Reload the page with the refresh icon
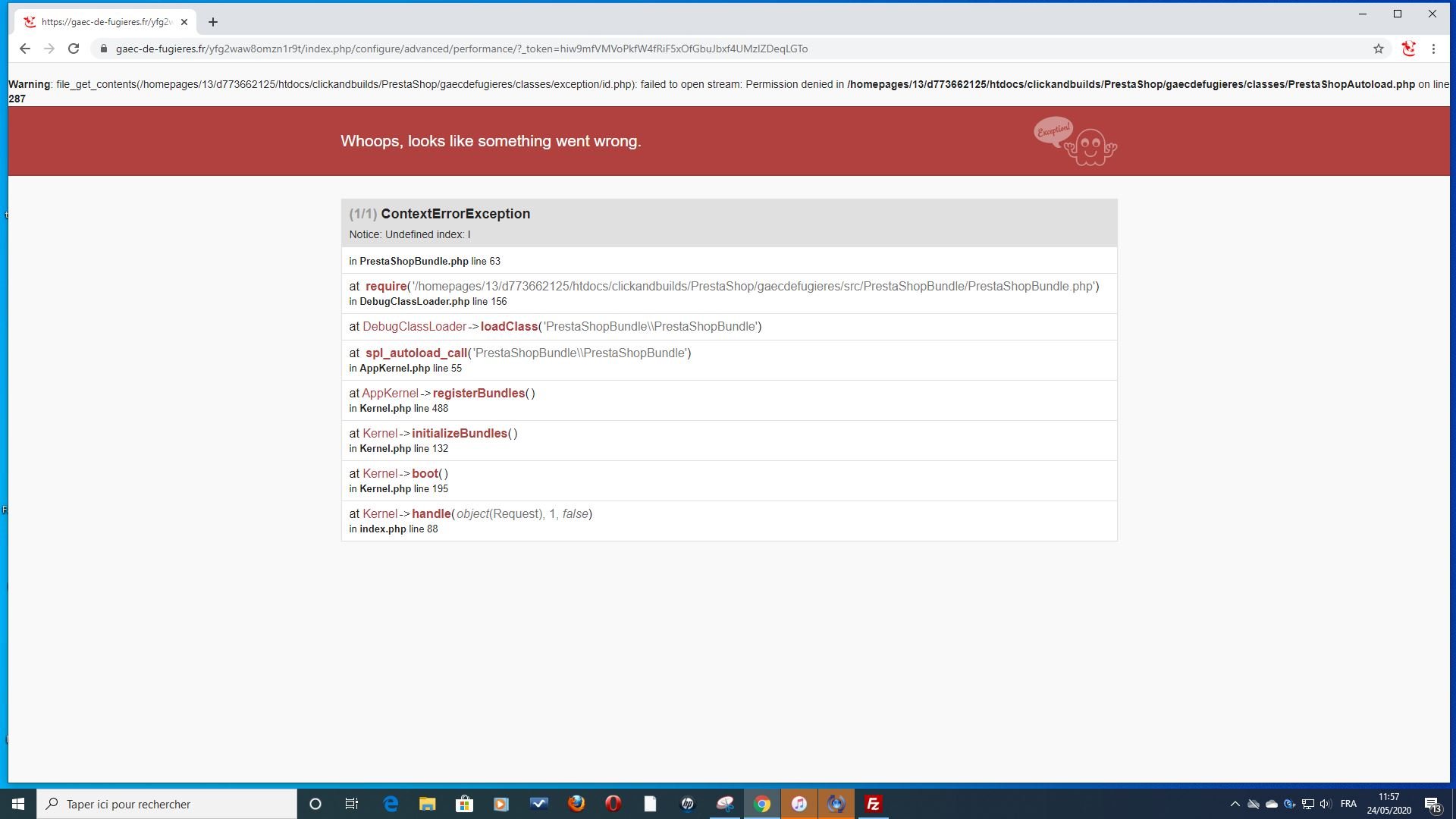This screenshot has width=1456, height=819. [74, 49]
